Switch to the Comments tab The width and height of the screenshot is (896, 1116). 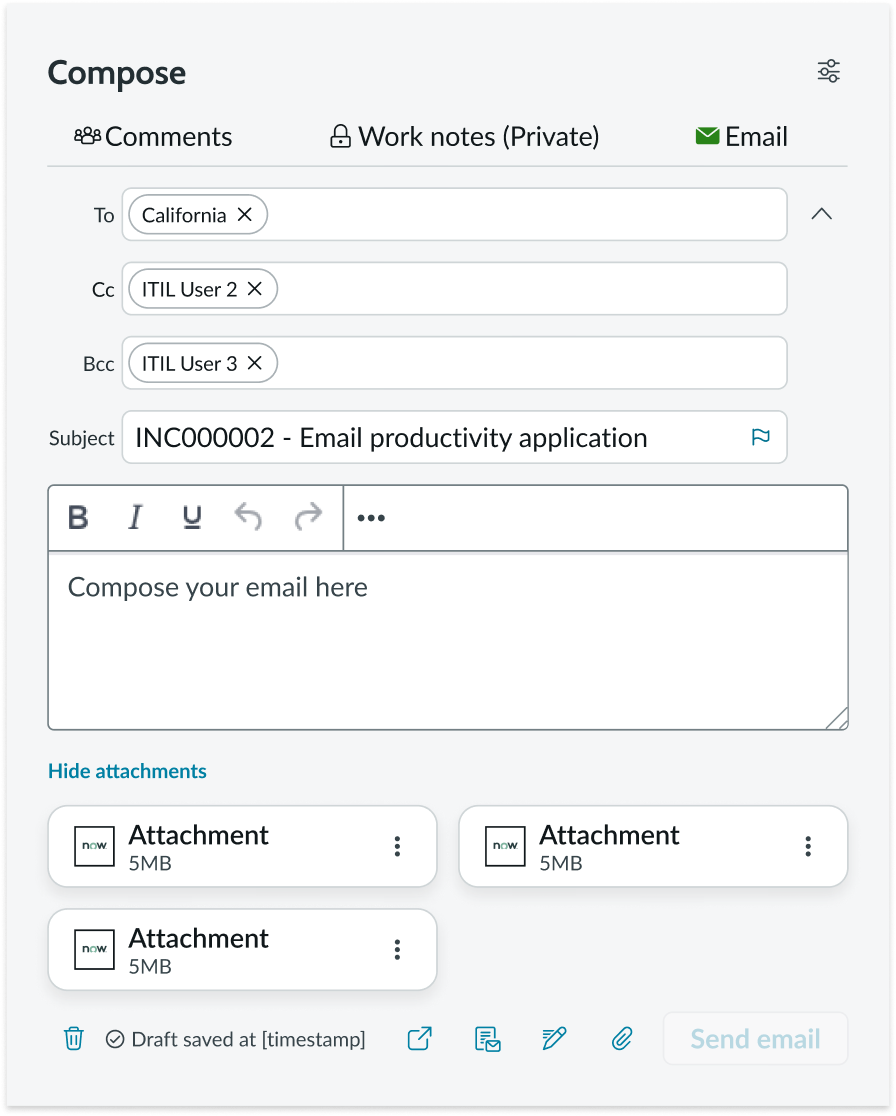click(x=154, y=137)
